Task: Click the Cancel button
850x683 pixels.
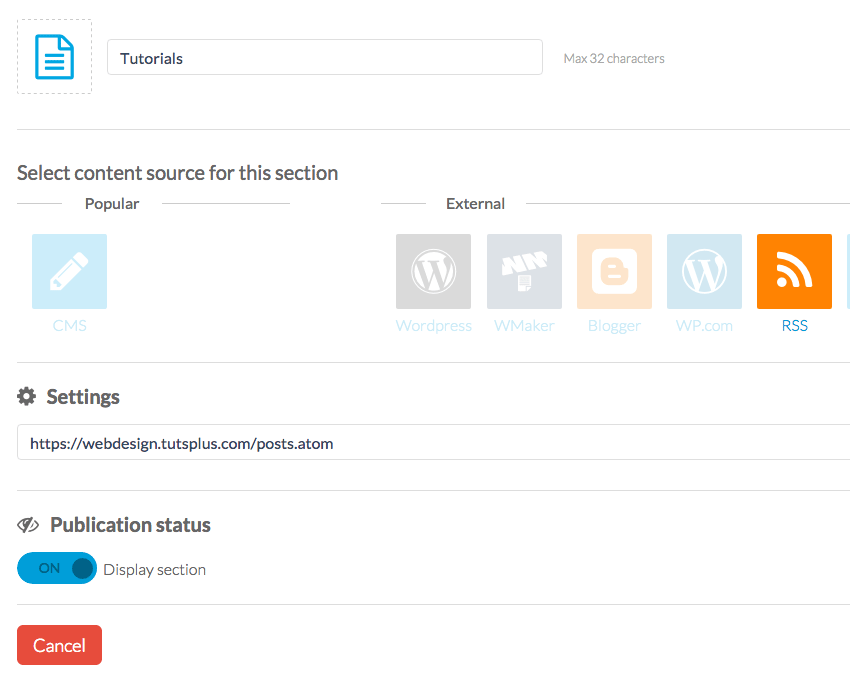Action: coord(59,645)
